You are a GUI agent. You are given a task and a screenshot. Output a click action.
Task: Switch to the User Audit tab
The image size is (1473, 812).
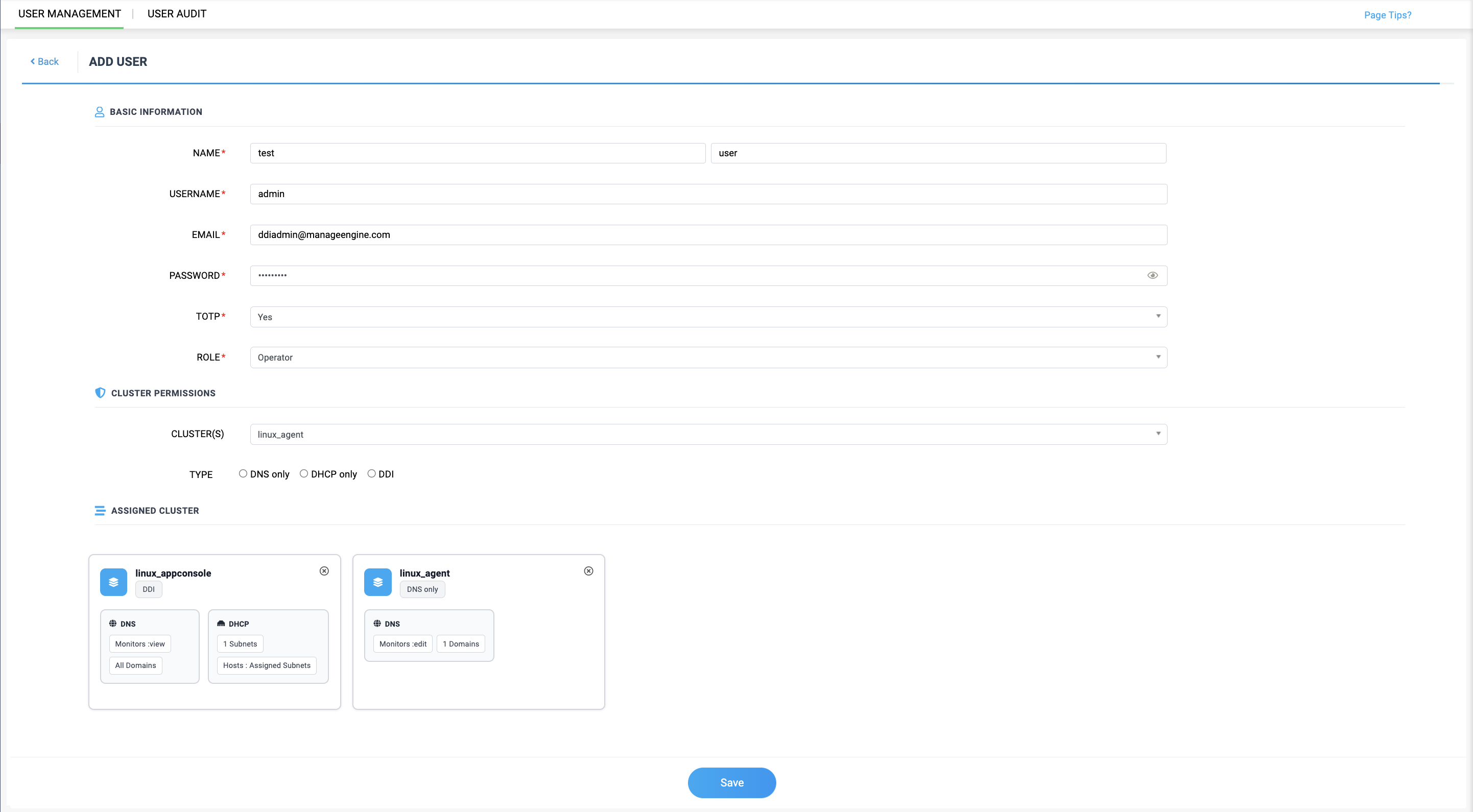[x=177, y=14]
